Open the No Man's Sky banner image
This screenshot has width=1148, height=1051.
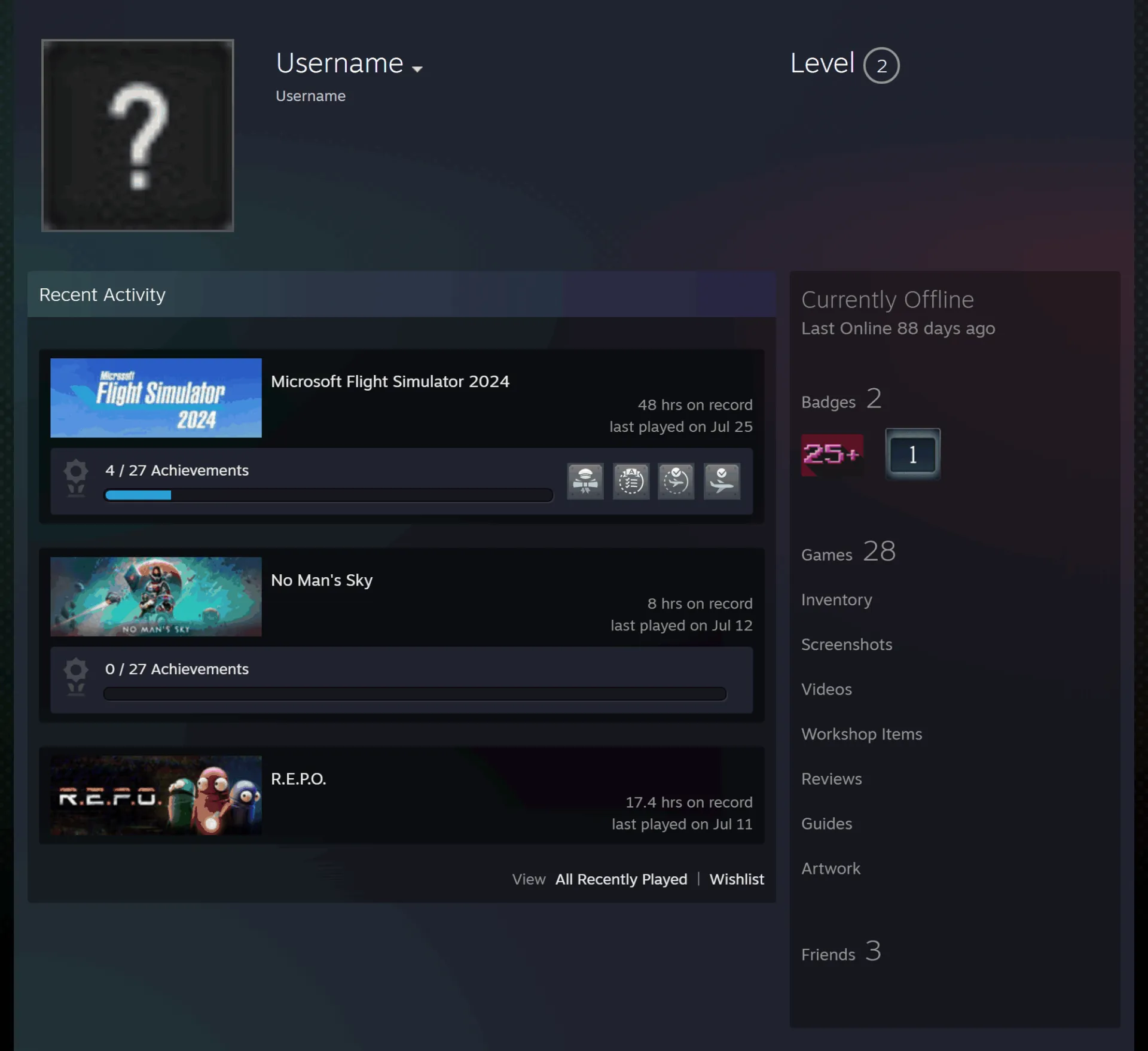(x=156, y=596)
